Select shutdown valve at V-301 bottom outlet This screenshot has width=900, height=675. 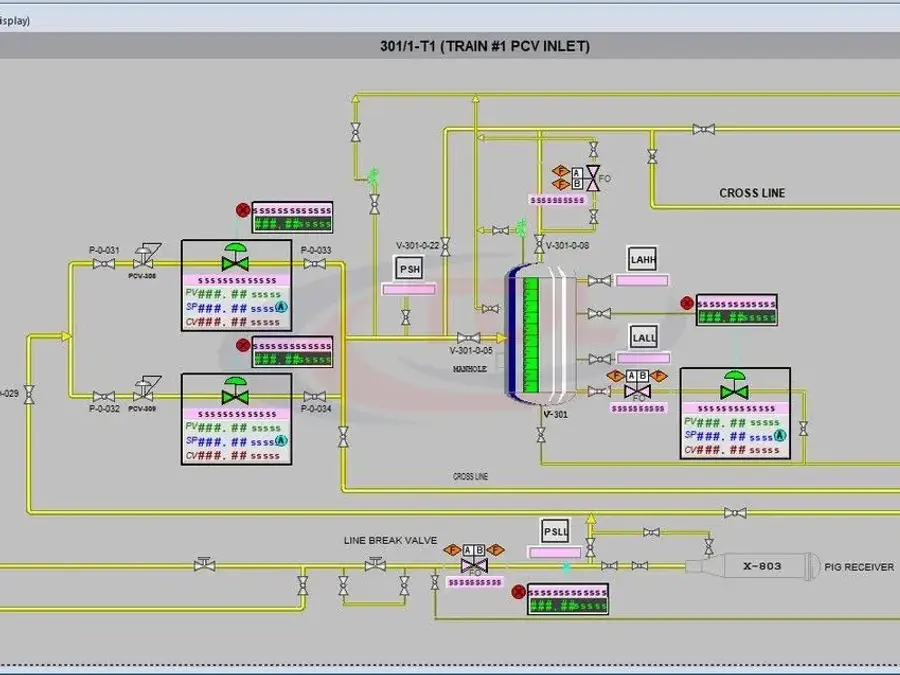(x=637, y=391)
